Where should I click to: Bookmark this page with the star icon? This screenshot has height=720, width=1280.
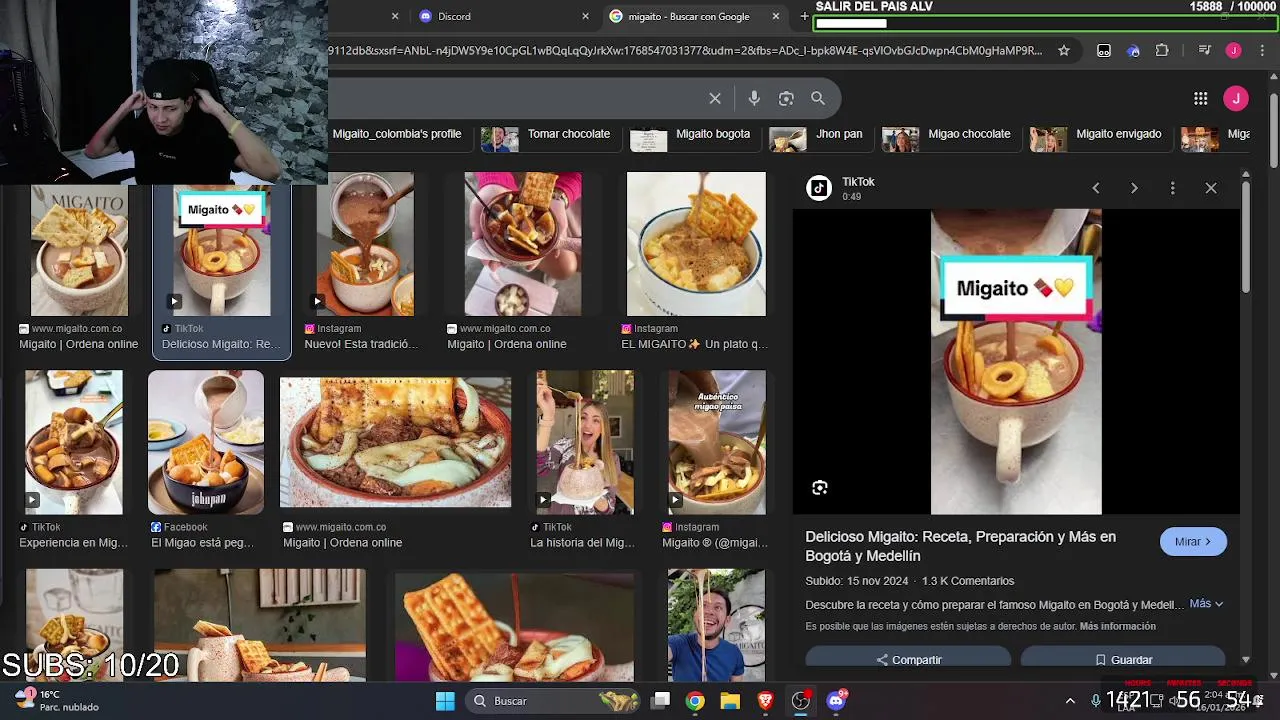(1064, 50)
